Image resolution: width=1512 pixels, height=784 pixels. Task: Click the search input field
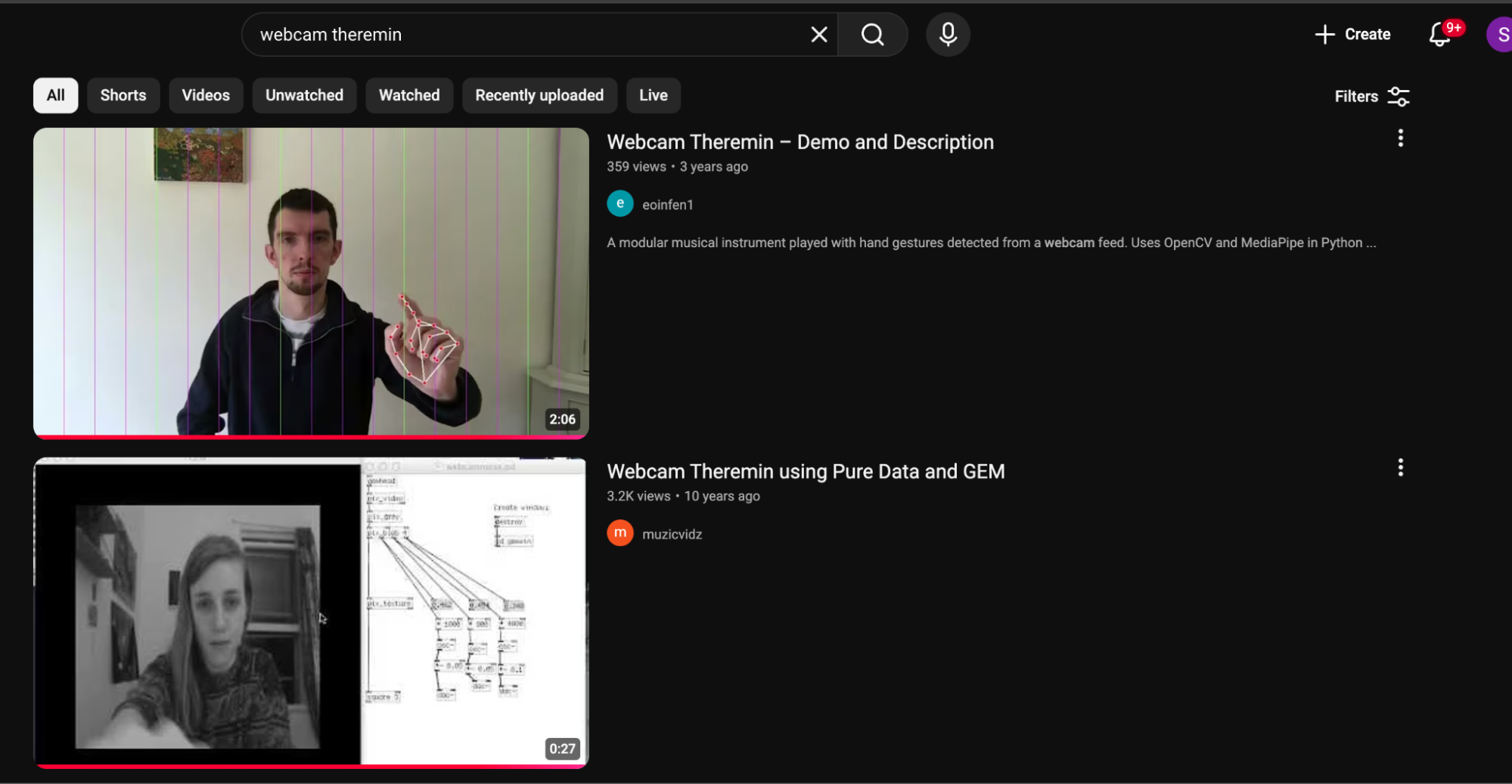529,34
